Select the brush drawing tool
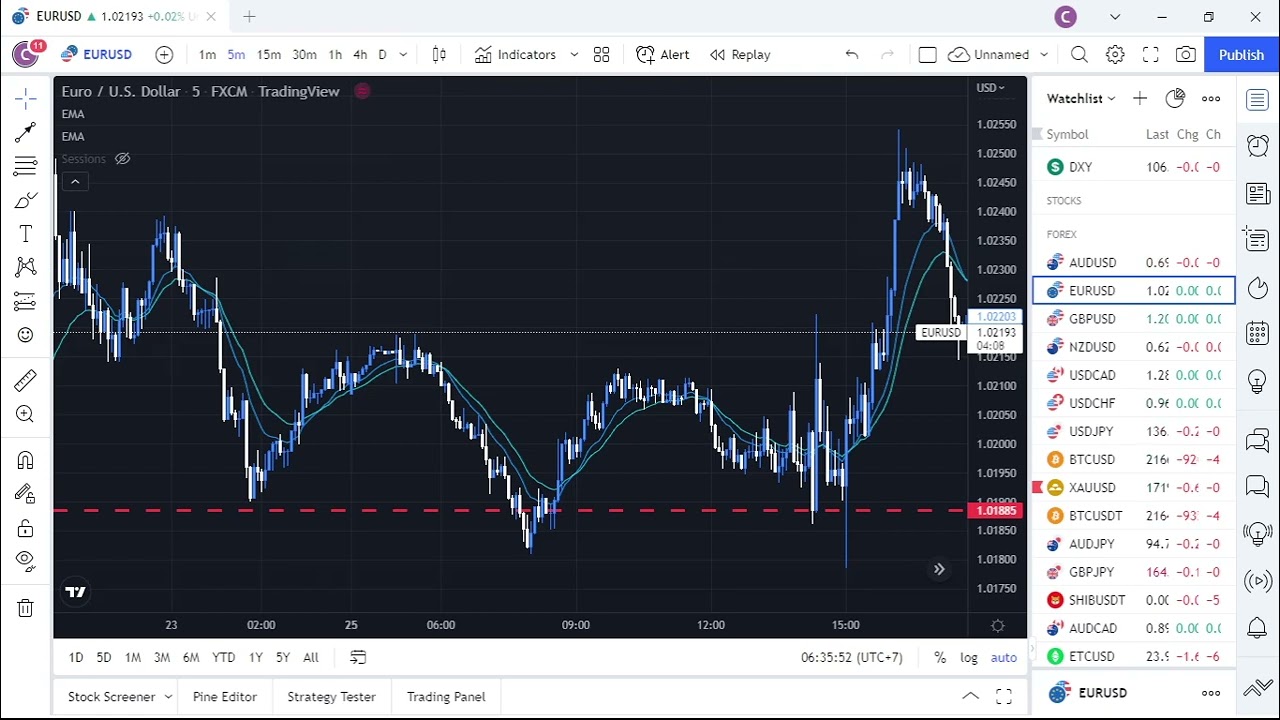 pyautogui.click(x=26, y=199)
